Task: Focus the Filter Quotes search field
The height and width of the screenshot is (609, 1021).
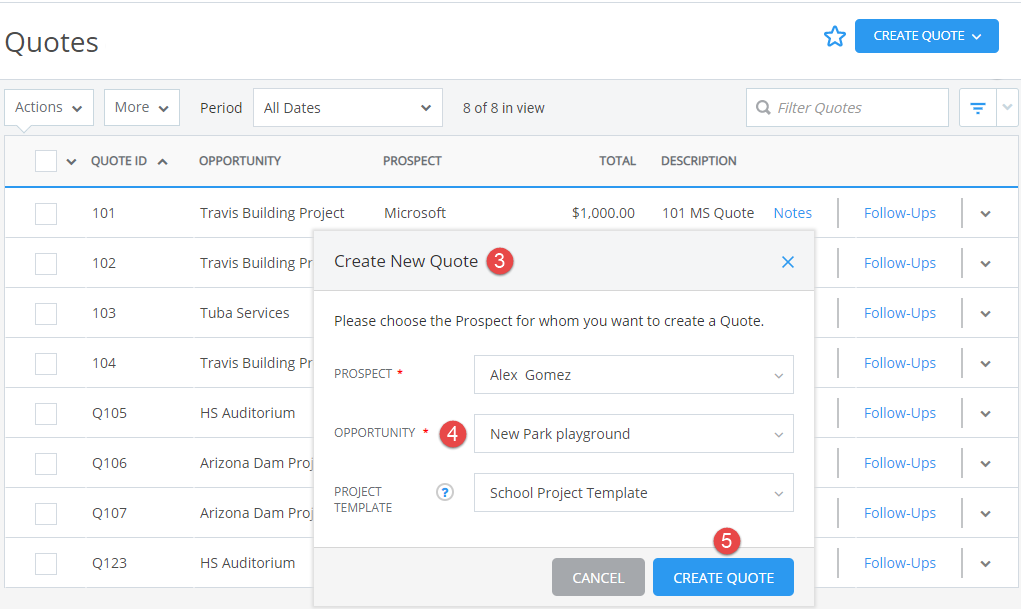Action: pyautogui.click(x=847, y=107)
